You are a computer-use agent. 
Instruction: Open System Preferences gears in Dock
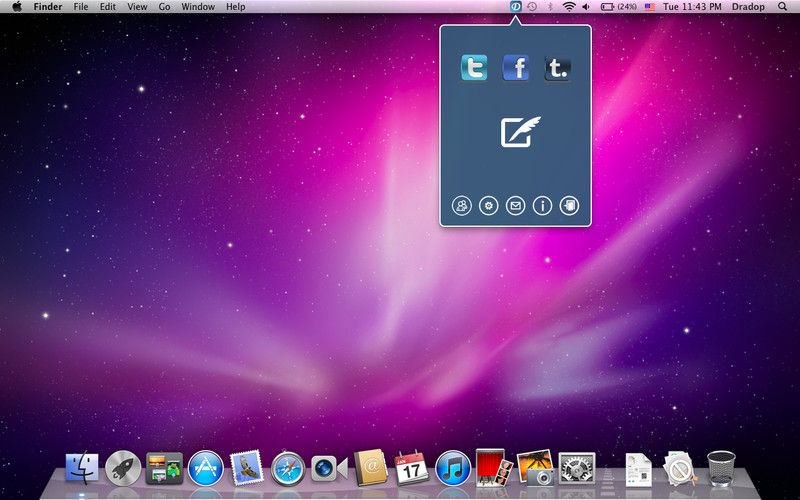tap(577, 467)
